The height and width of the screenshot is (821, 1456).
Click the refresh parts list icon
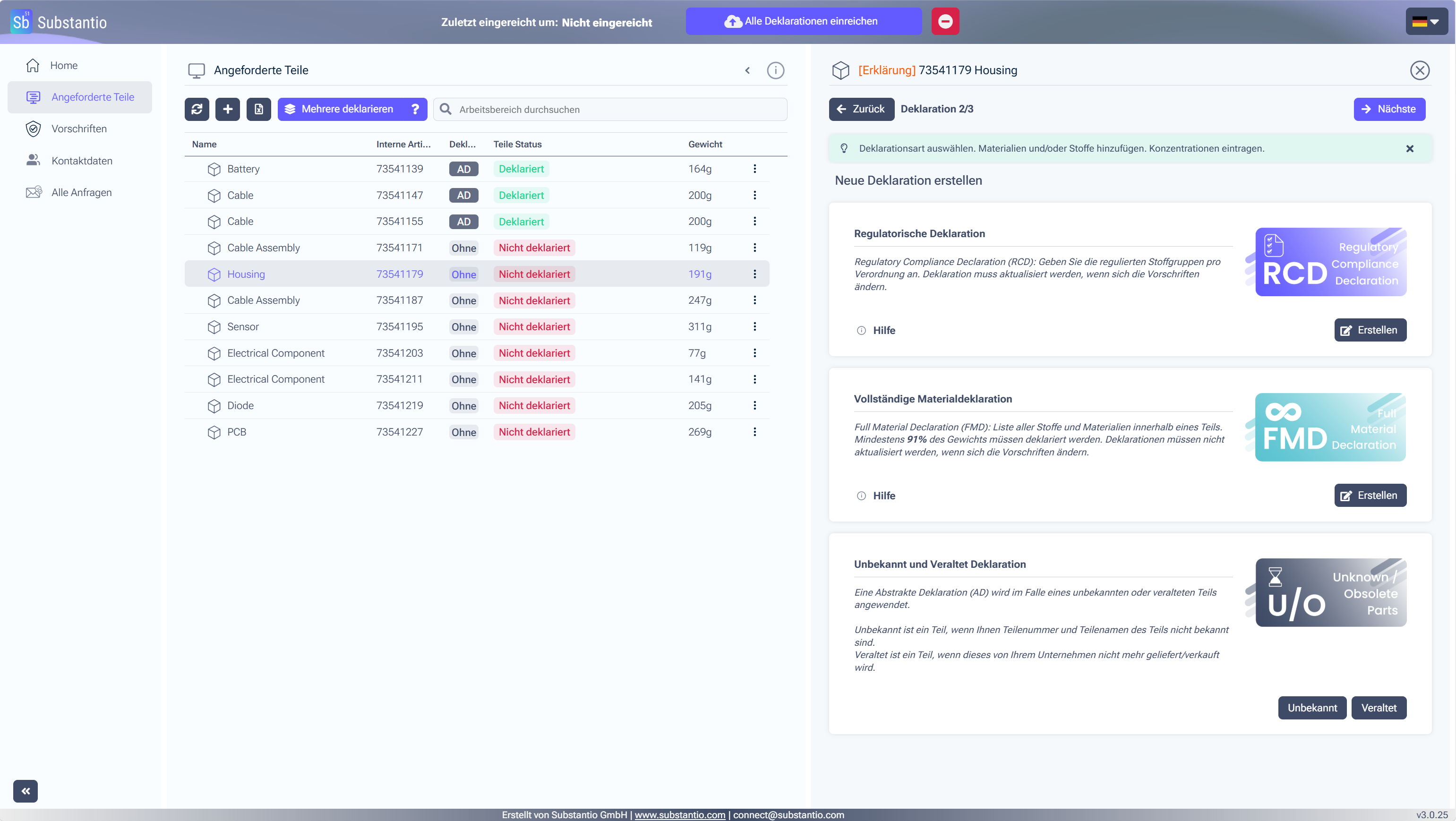click(197, 109)
